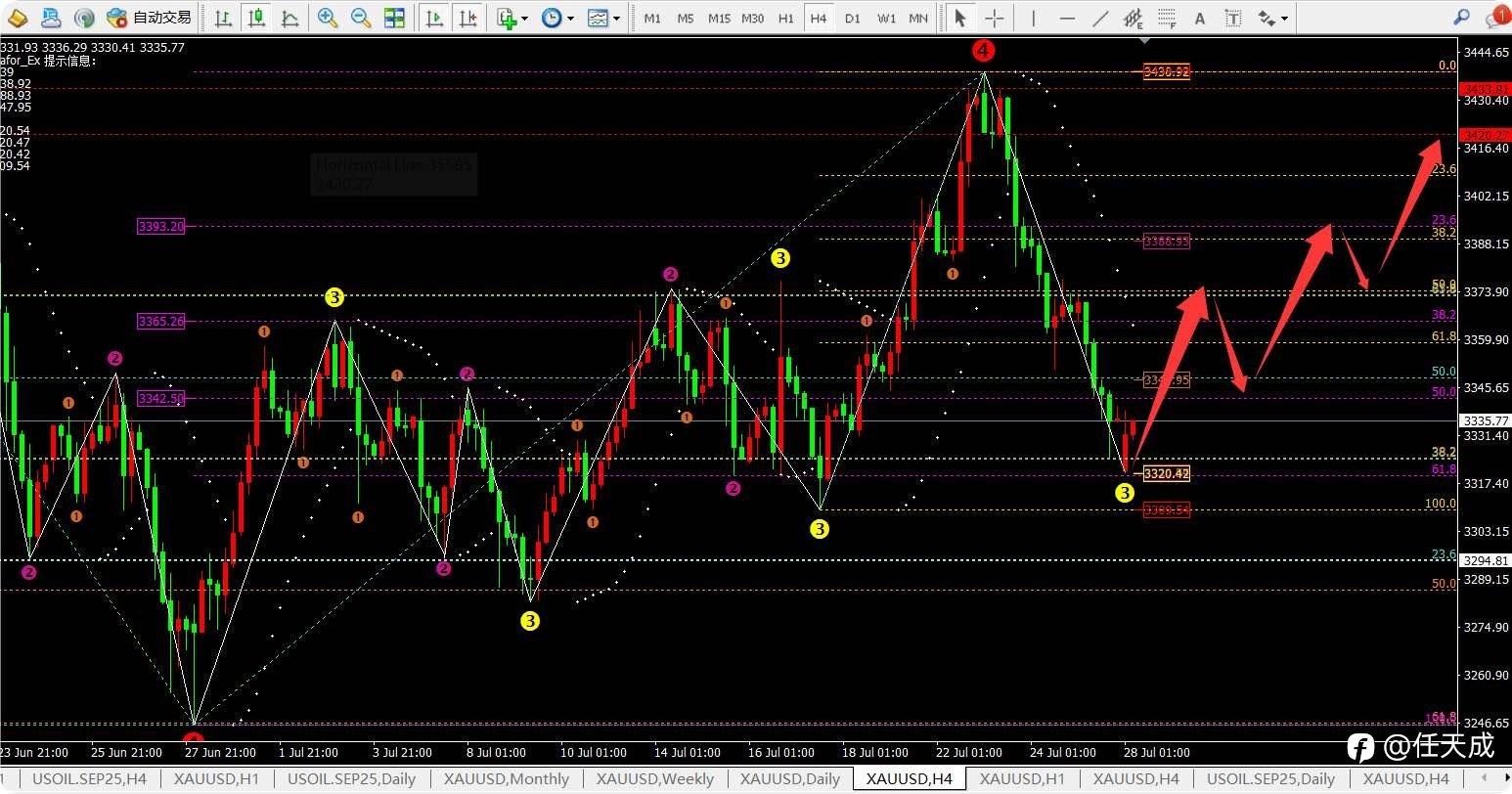This screenshot has width=1512, height=794.
Task: Switch chart to bar chart style
Action: click(x=223, y=18)
